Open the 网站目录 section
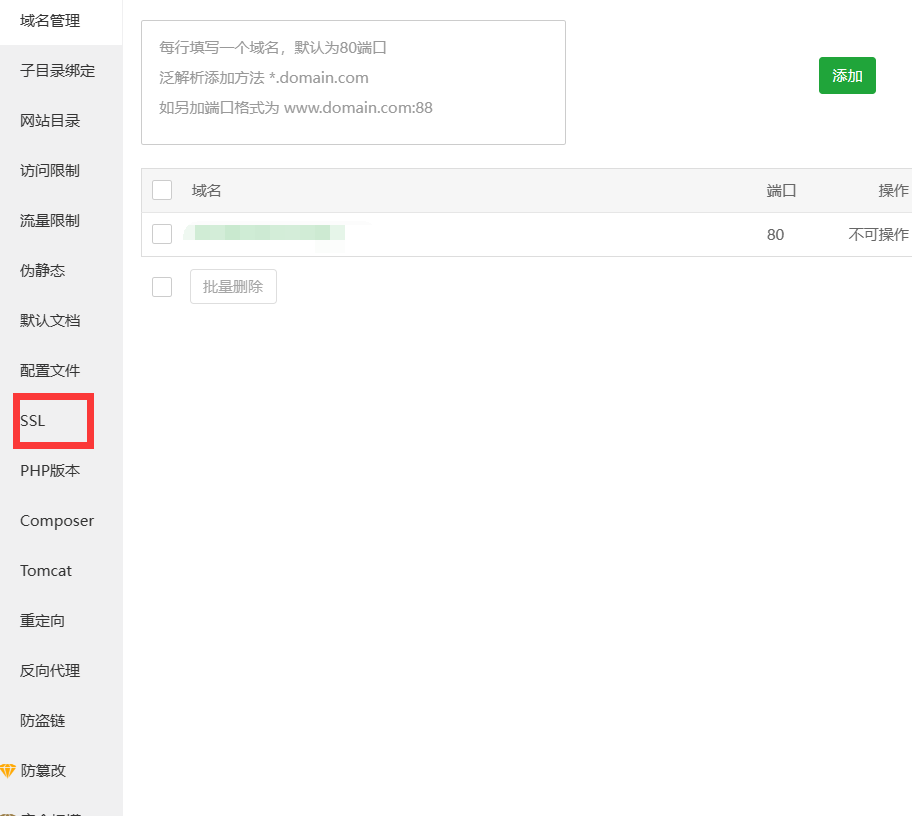Screen dimensions: 912x816 coord(50,121)
